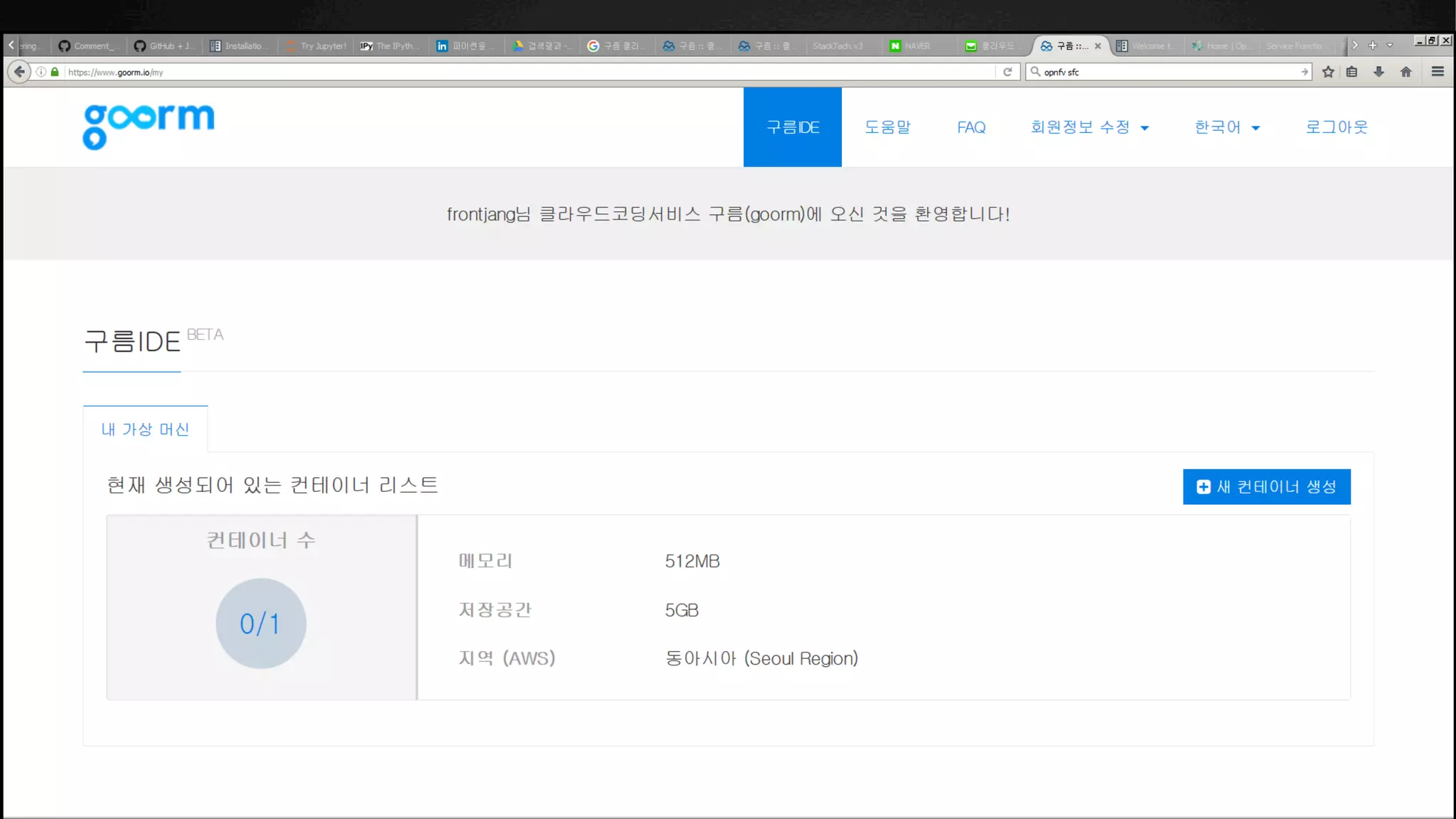The image size is (1456, 819).
Task: Open a new tab with plus icon
Action: [1373, 45]
